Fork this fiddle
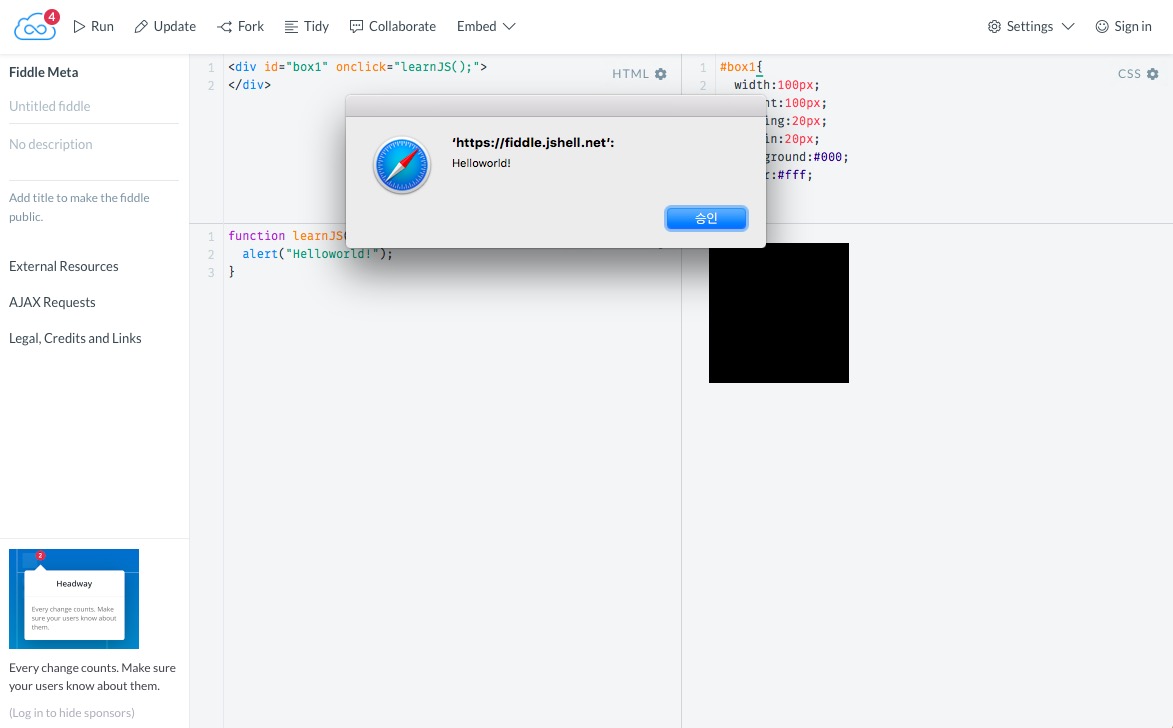Viewport: 1173px width, 728px height. click(x=240, y=26)
